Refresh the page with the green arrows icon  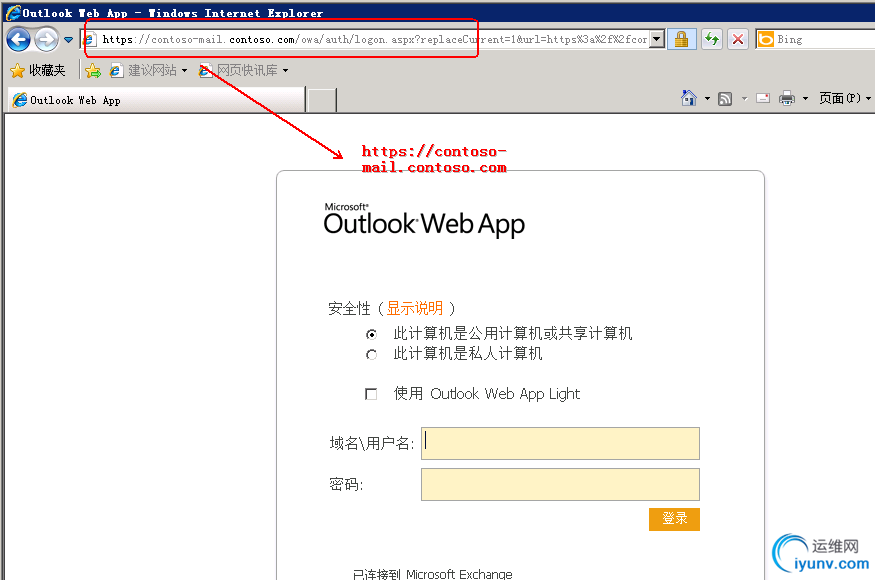point(712,39)
